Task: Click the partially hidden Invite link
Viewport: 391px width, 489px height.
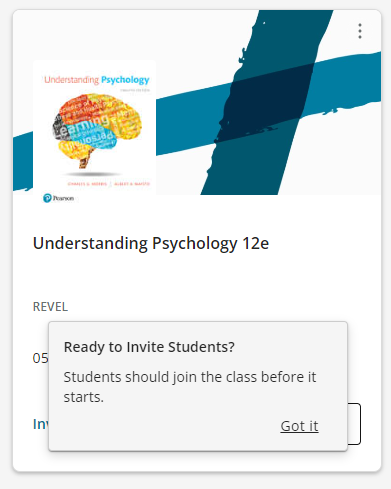Action: point(41,424)
